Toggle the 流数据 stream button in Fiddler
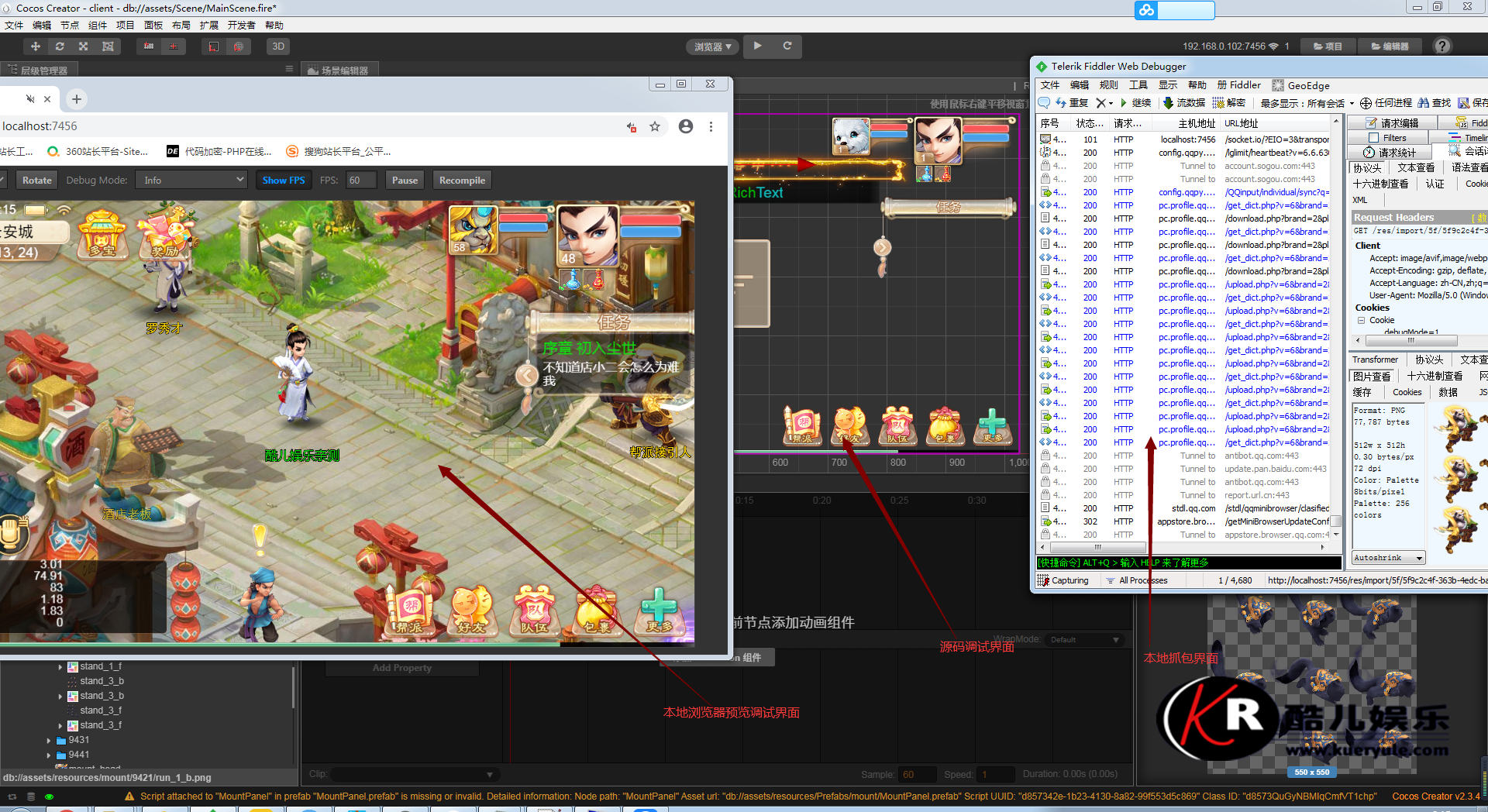This screenshot has width=1488, height=812. [1183, 102]
